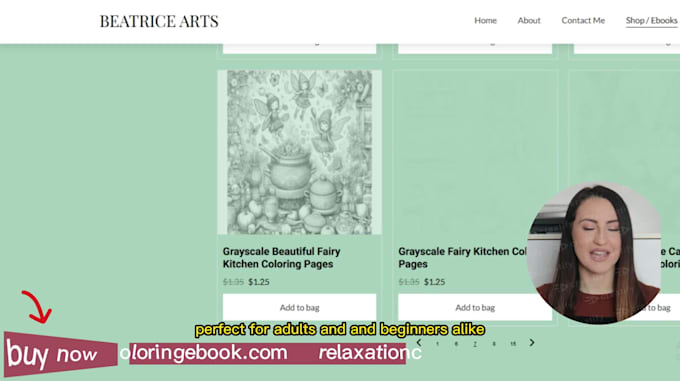The width and height of the screenshot is (680, 381).
Task: Go to previous products page arrow
Action: (419, 343)
